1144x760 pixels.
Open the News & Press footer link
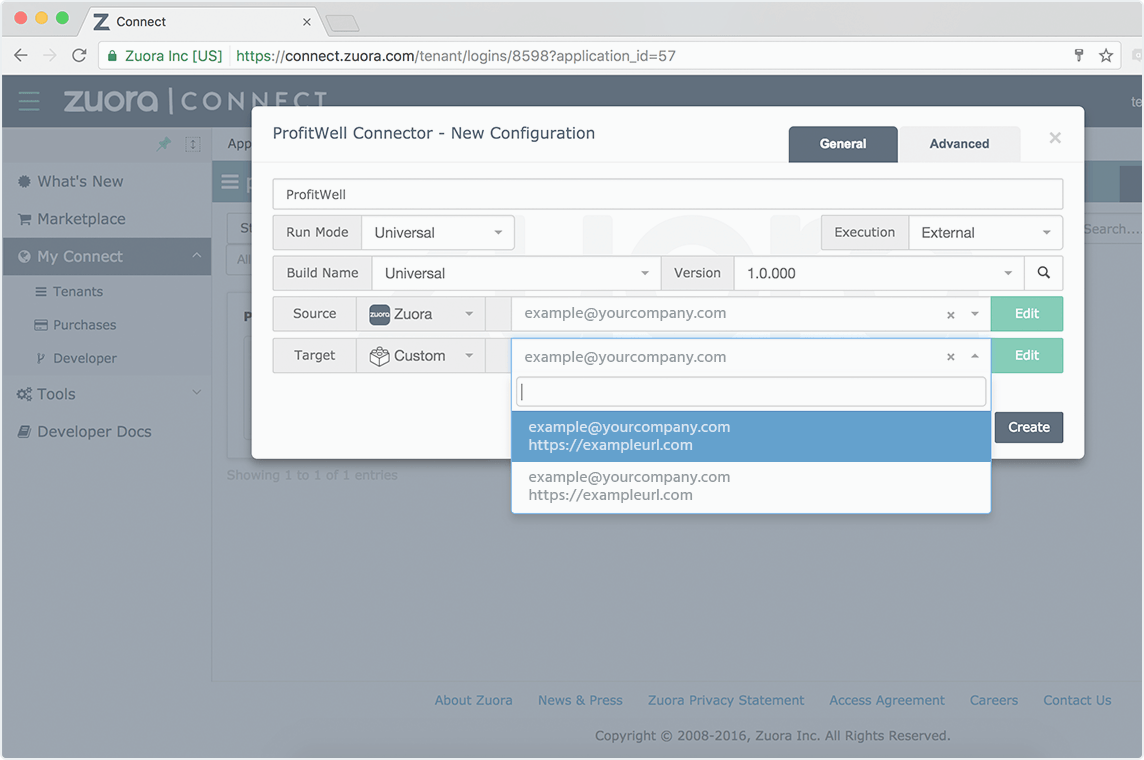(580, 700)
